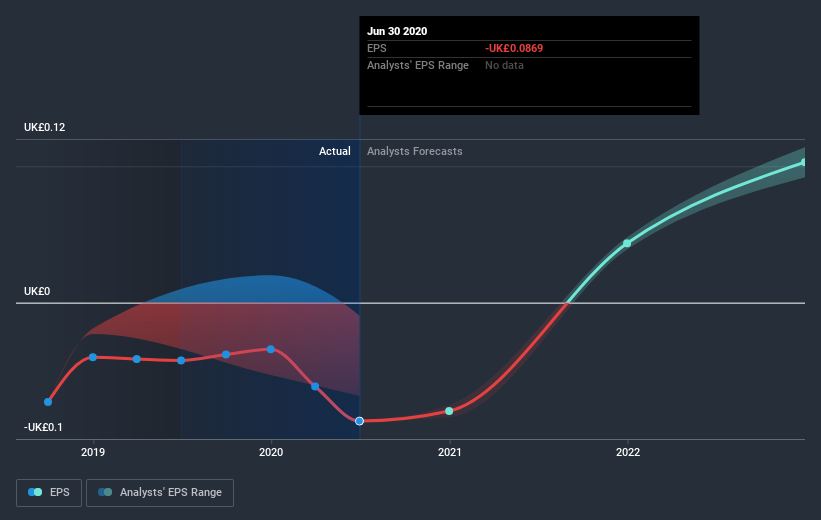Click the EPS data point at 2020 peak
Screen dimensions: 821x520
(x=271, y=349)
